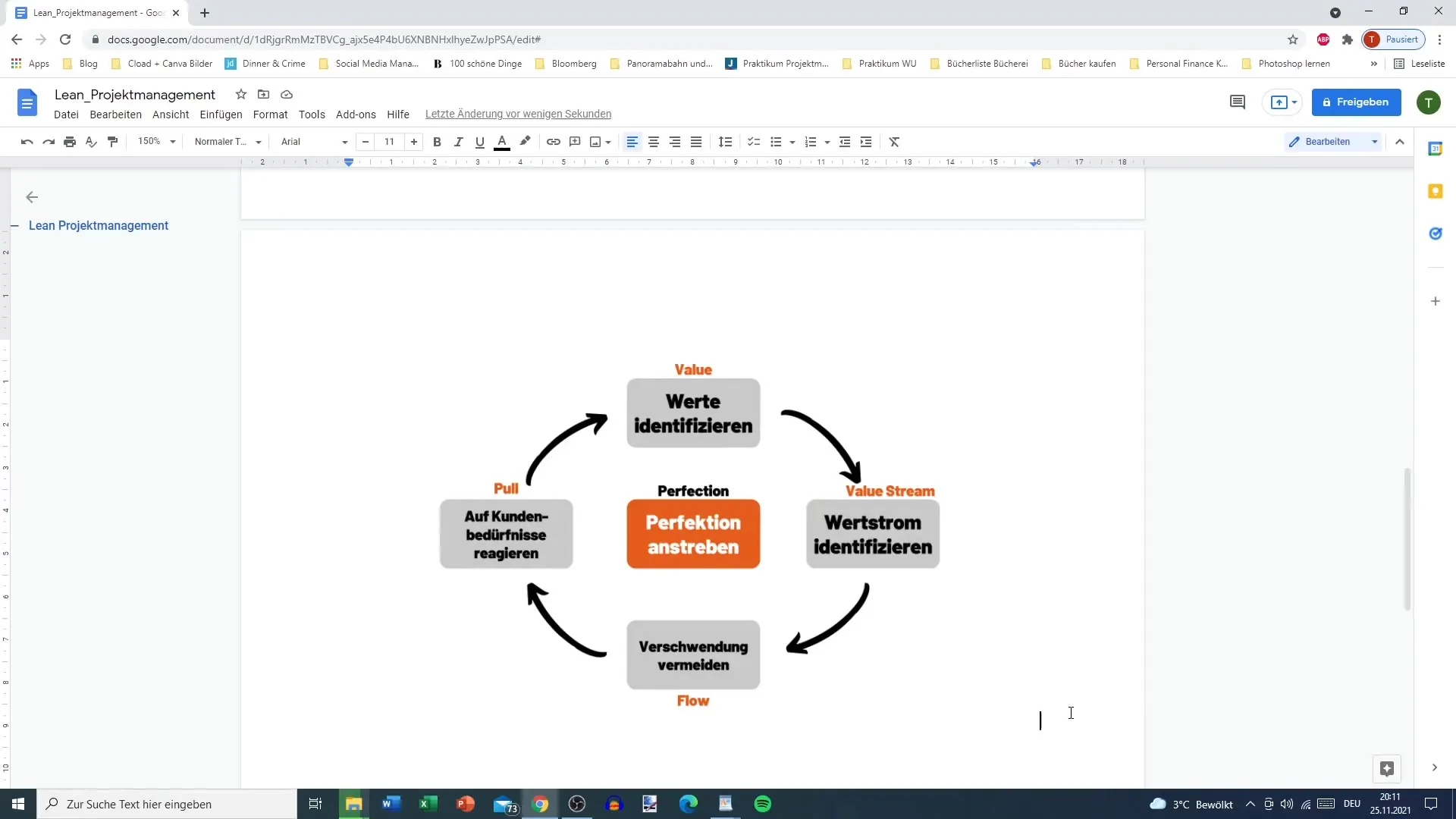Open the line spacing options
The image size is (1456, 819).
(x=726, y=142)
